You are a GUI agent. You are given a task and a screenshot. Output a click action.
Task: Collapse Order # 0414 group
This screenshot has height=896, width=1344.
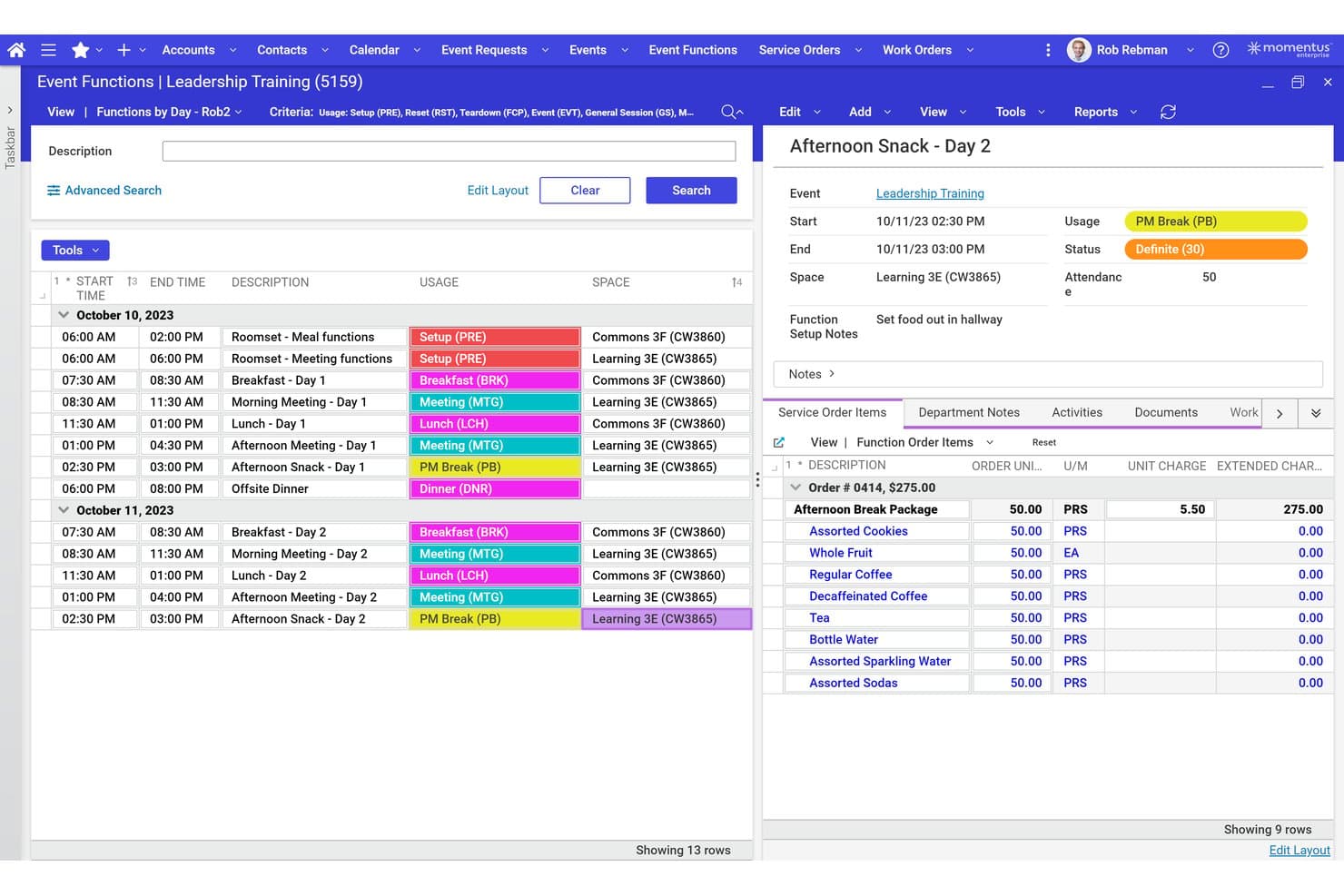(x=796, y=487)
